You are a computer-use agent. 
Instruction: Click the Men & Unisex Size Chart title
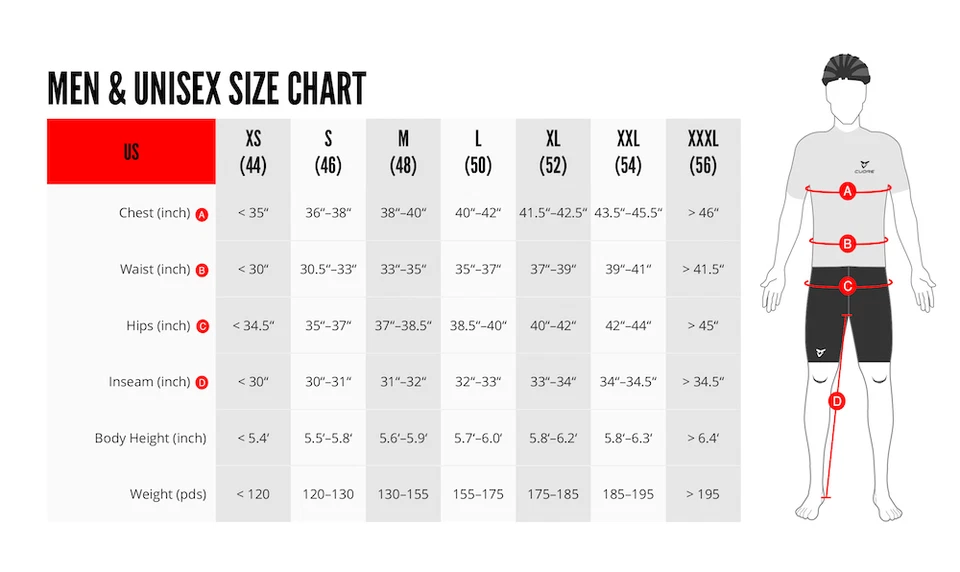(206, 89)
